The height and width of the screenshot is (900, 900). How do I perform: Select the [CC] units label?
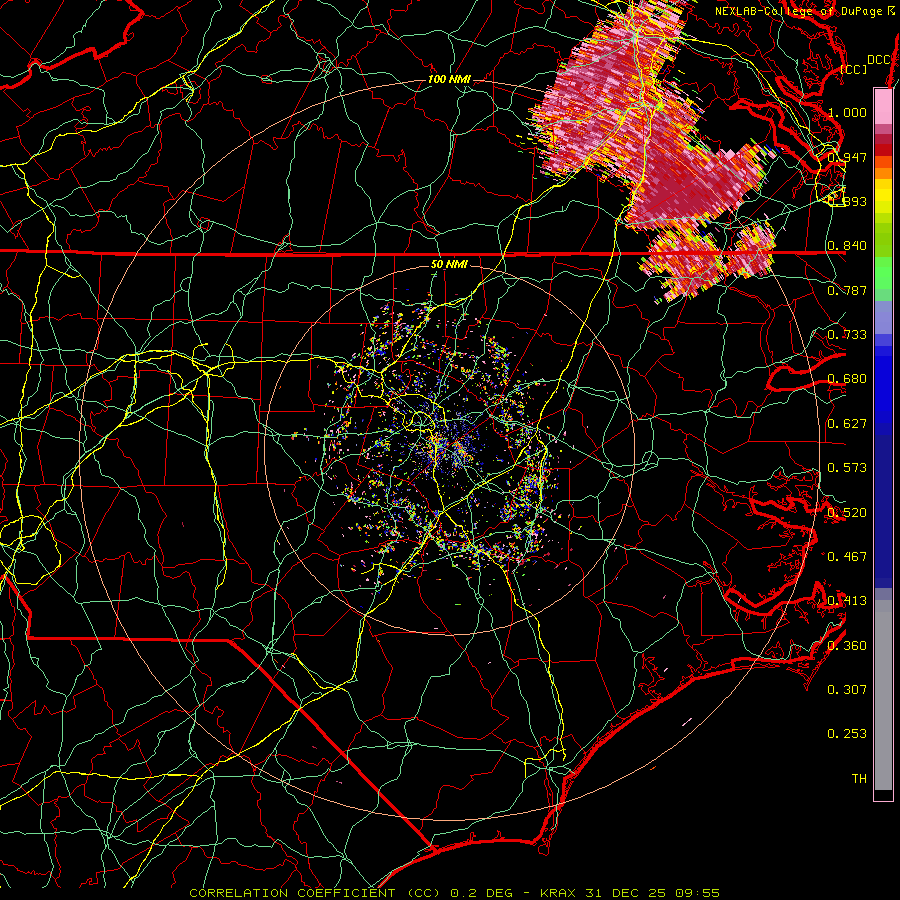(x=854, y=69)
